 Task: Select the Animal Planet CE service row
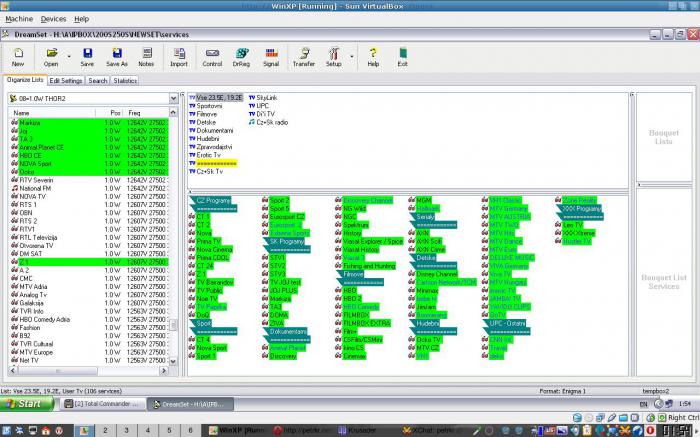coord(89,147)
